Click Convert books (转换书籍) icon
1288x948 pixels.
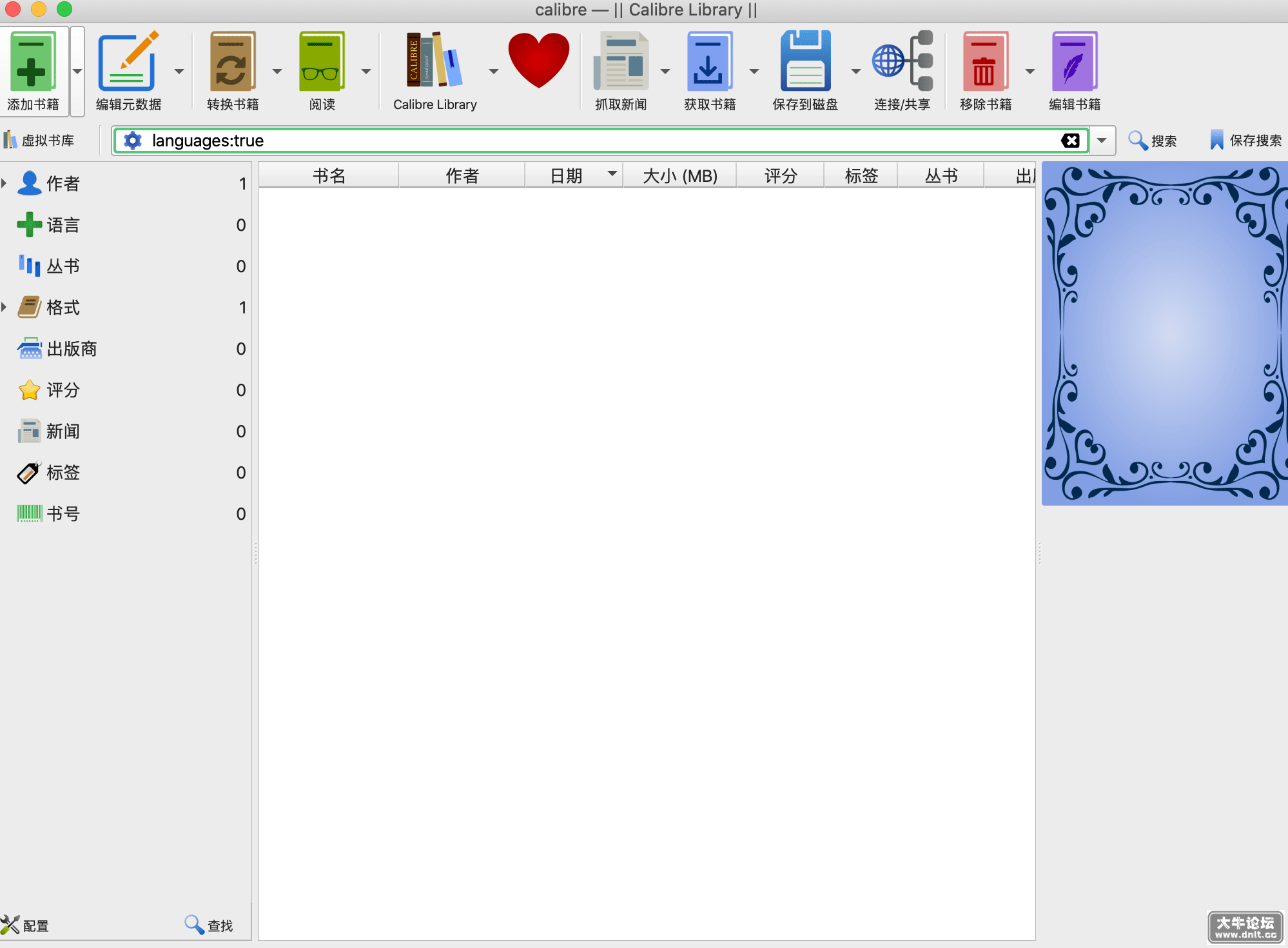pos(233,62)
